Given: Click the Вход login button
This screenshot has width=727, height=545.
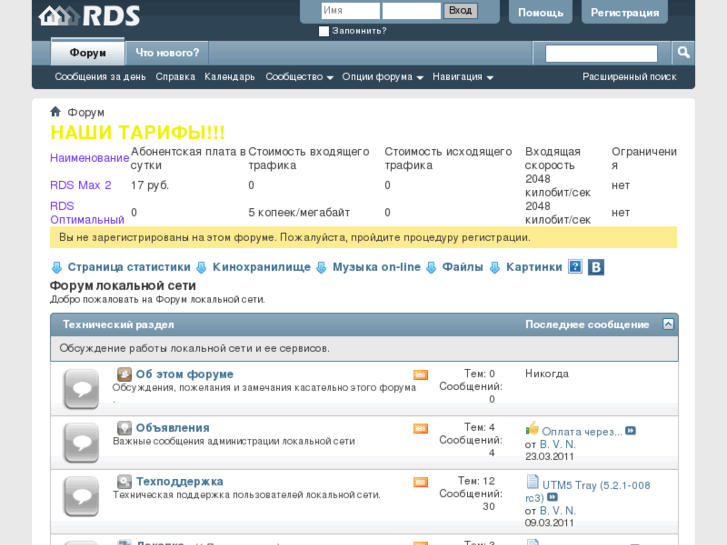Looking at the screenshot, I should click(460, 11).
